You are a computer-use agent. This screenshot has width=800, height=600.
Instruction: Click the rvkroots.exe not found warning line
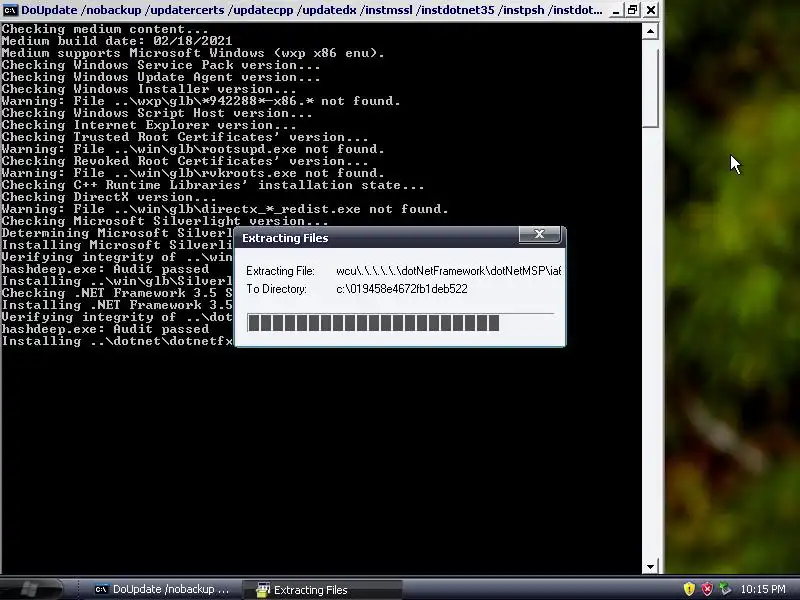pos(193,173)
